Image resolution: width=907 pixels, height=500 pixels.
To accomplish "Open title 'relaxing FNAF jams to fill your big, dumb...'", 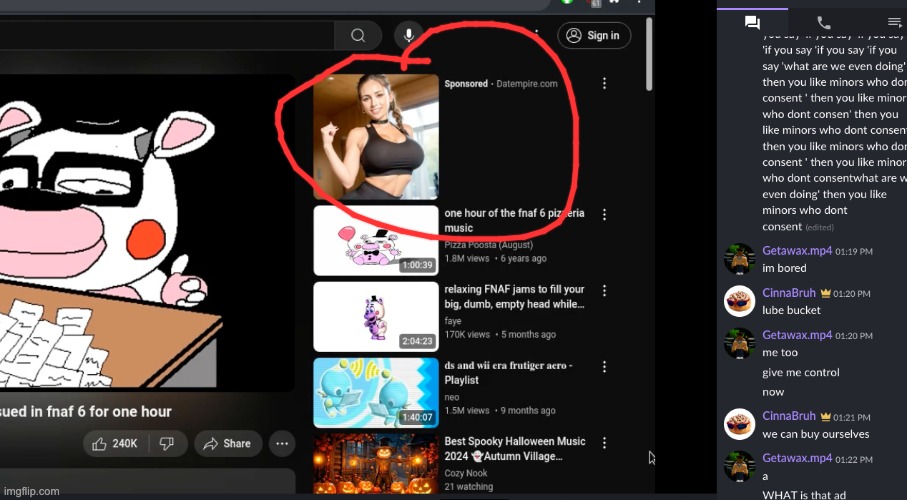I will point(514,297).
